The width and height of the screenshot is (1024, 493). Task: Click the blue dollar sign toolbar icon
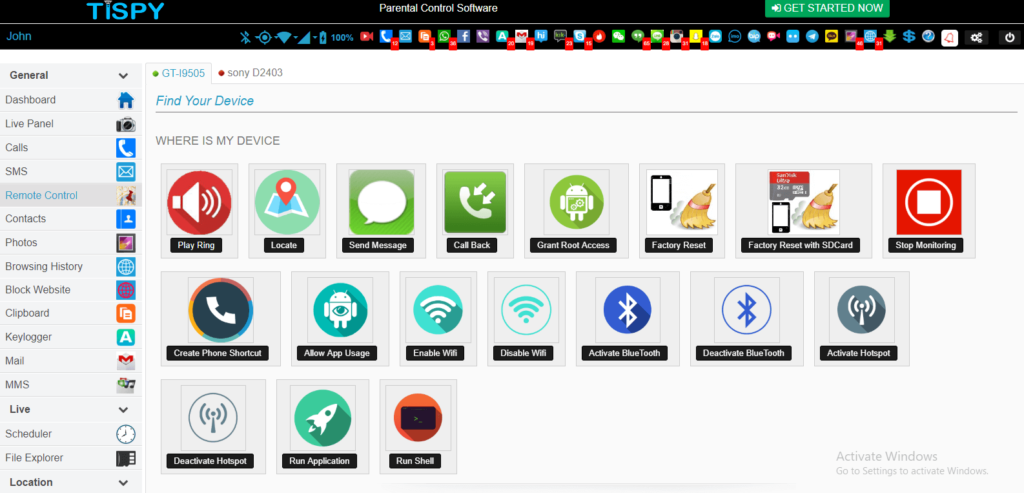[x=909, y=37]
